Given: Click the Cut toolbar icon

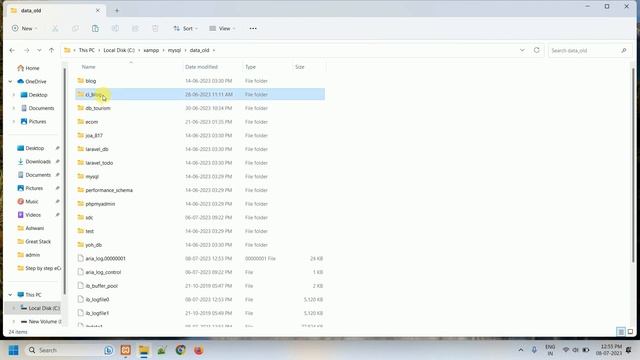Looking at the screenshot, I should [x=55, y=29].
